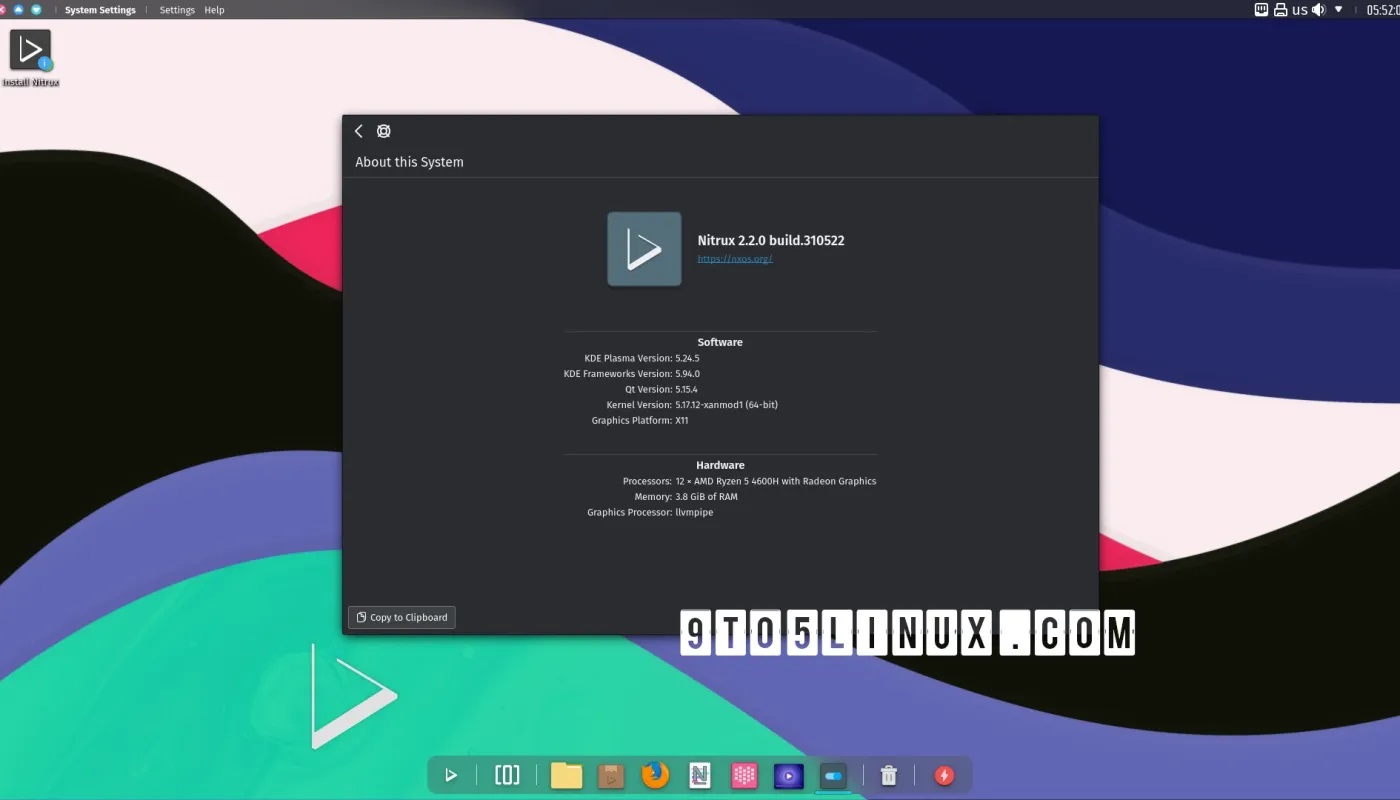Launch Firefox from the dock
The image size is (1400, 800).
[x=655, y=775]
